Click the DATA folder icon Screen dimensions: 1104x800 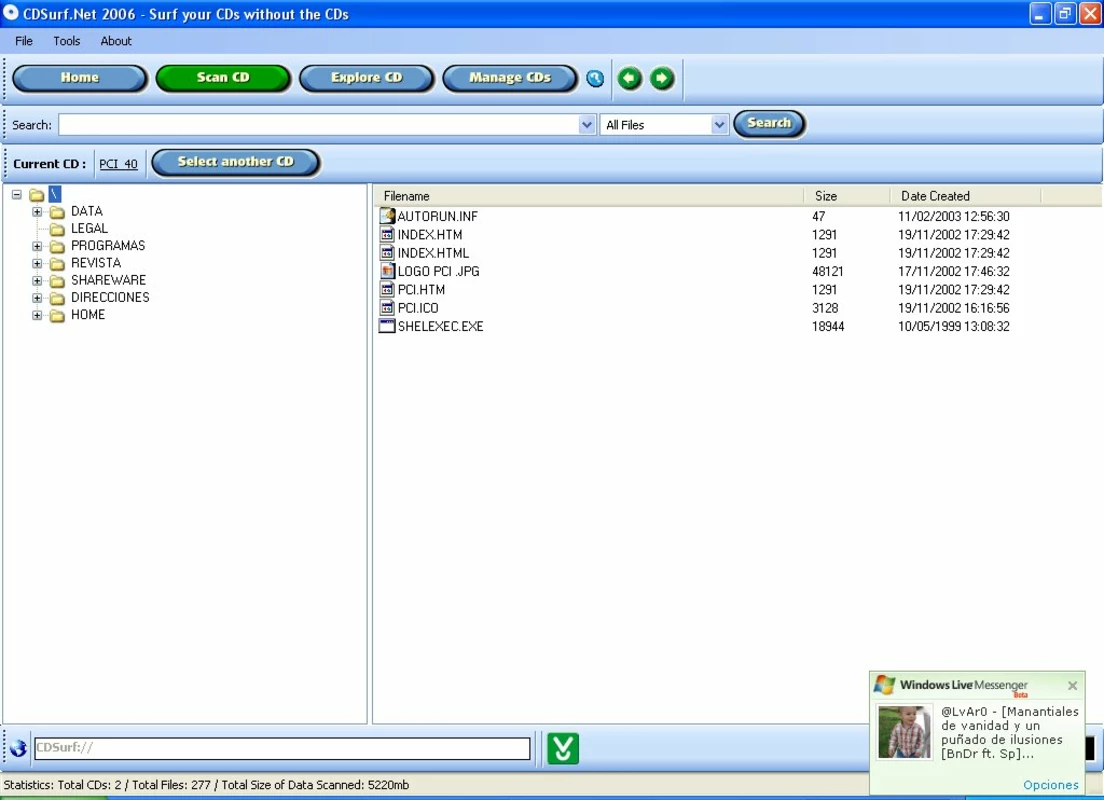pos(57,212)
